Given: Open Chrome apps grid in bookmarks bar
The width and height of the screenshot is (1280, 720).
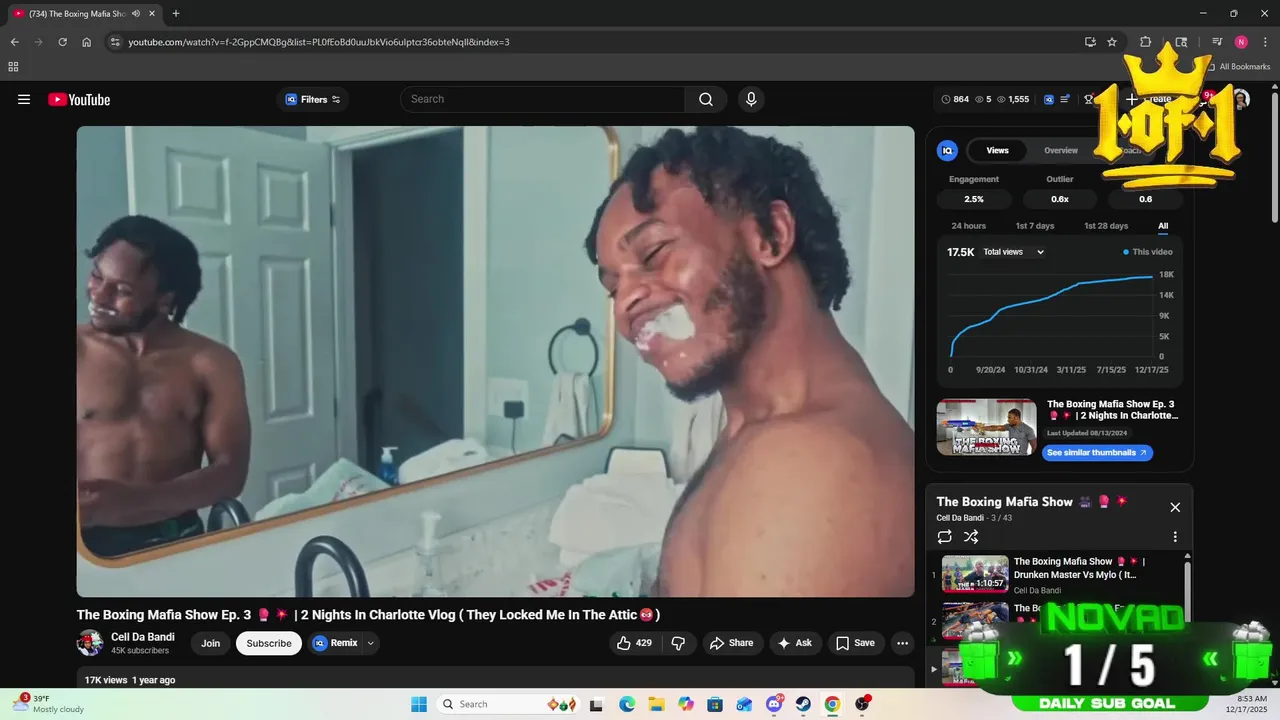Looking at the screenshot, I should point(13,67).
